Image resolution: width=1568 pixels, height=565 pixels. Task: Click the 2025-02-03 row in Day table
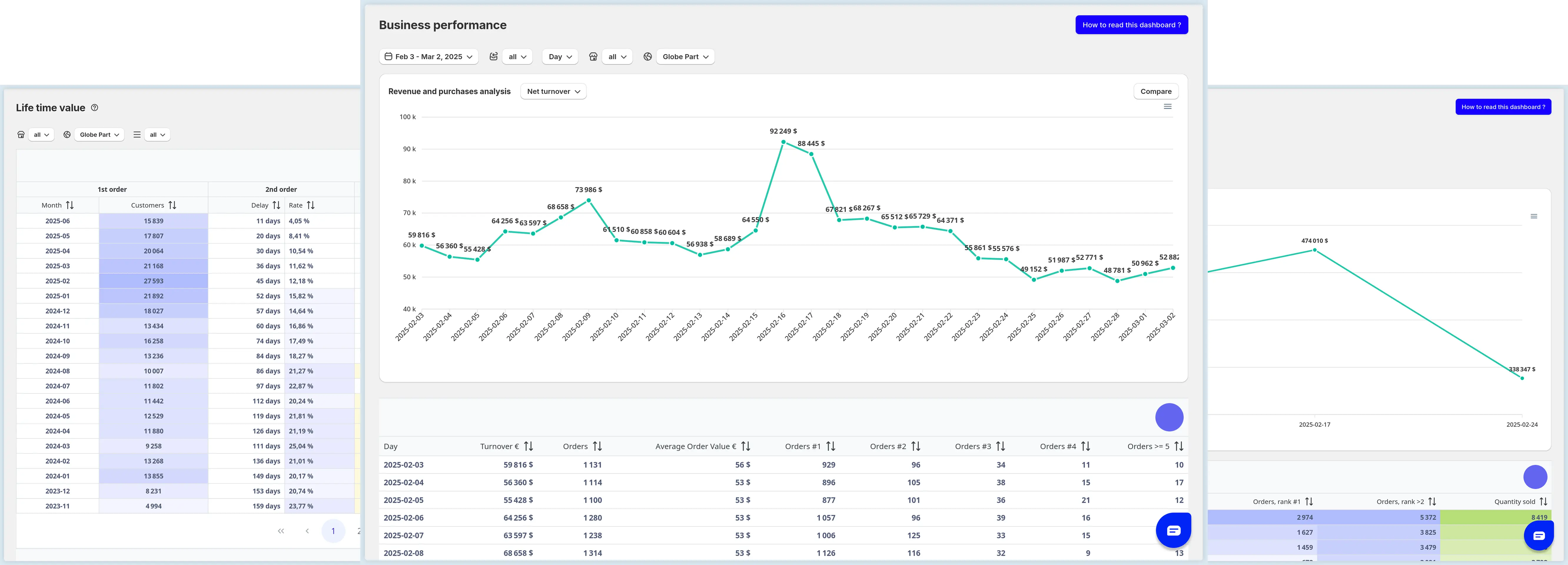pos(783,465)
